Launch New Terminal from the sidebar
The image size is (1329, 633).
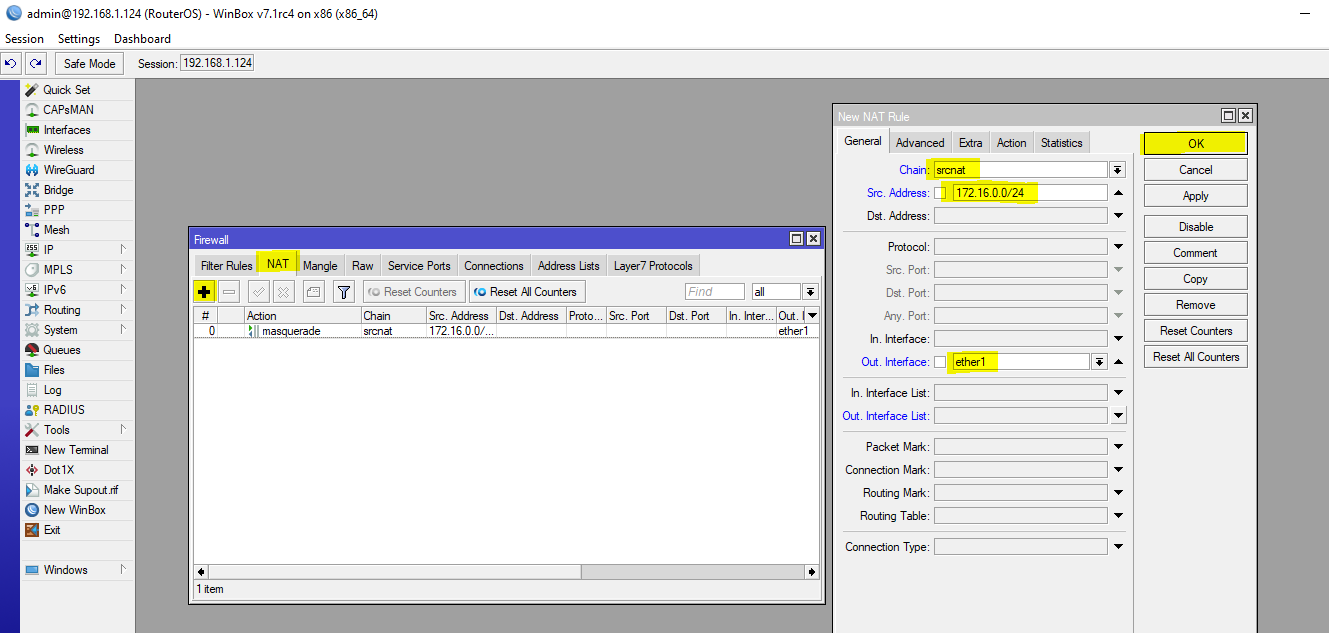[76, 450]
